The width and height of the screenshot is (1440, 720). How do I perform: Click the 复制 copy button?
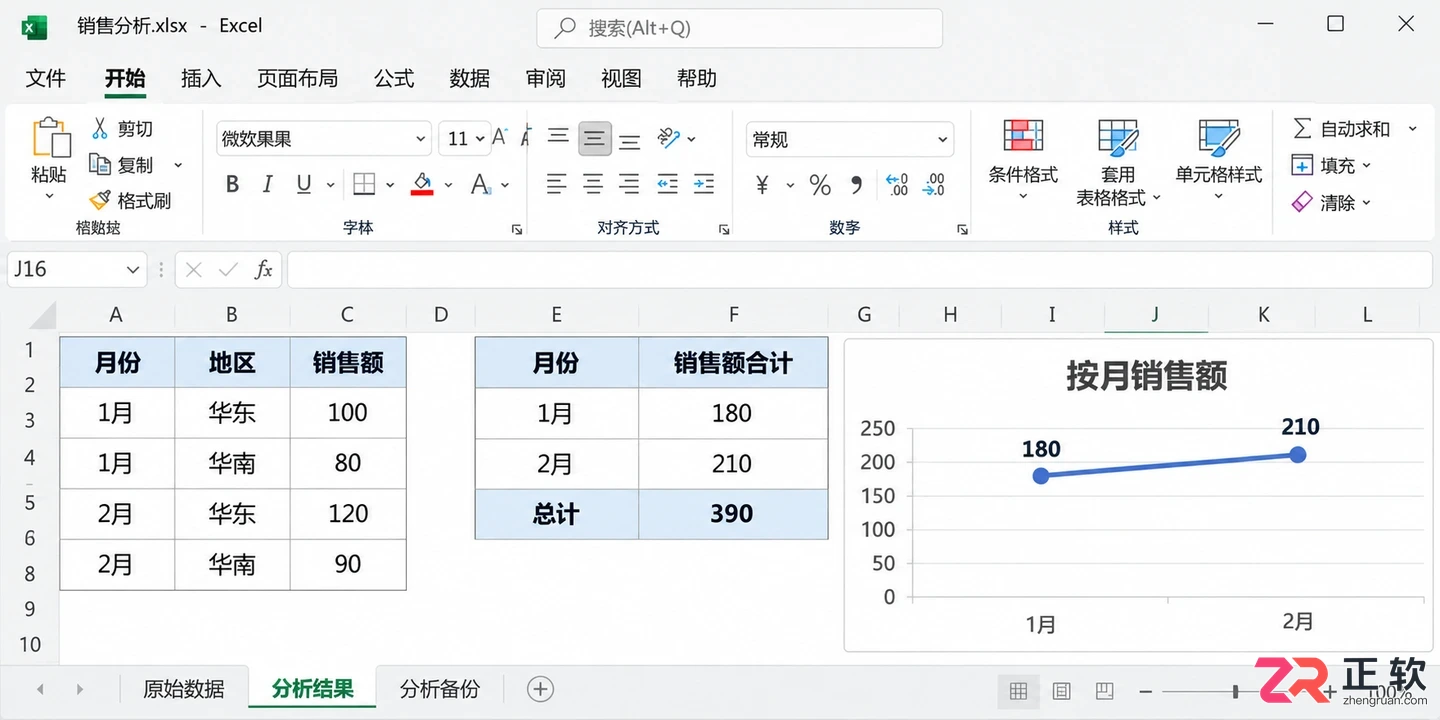(x=122, y=164)
